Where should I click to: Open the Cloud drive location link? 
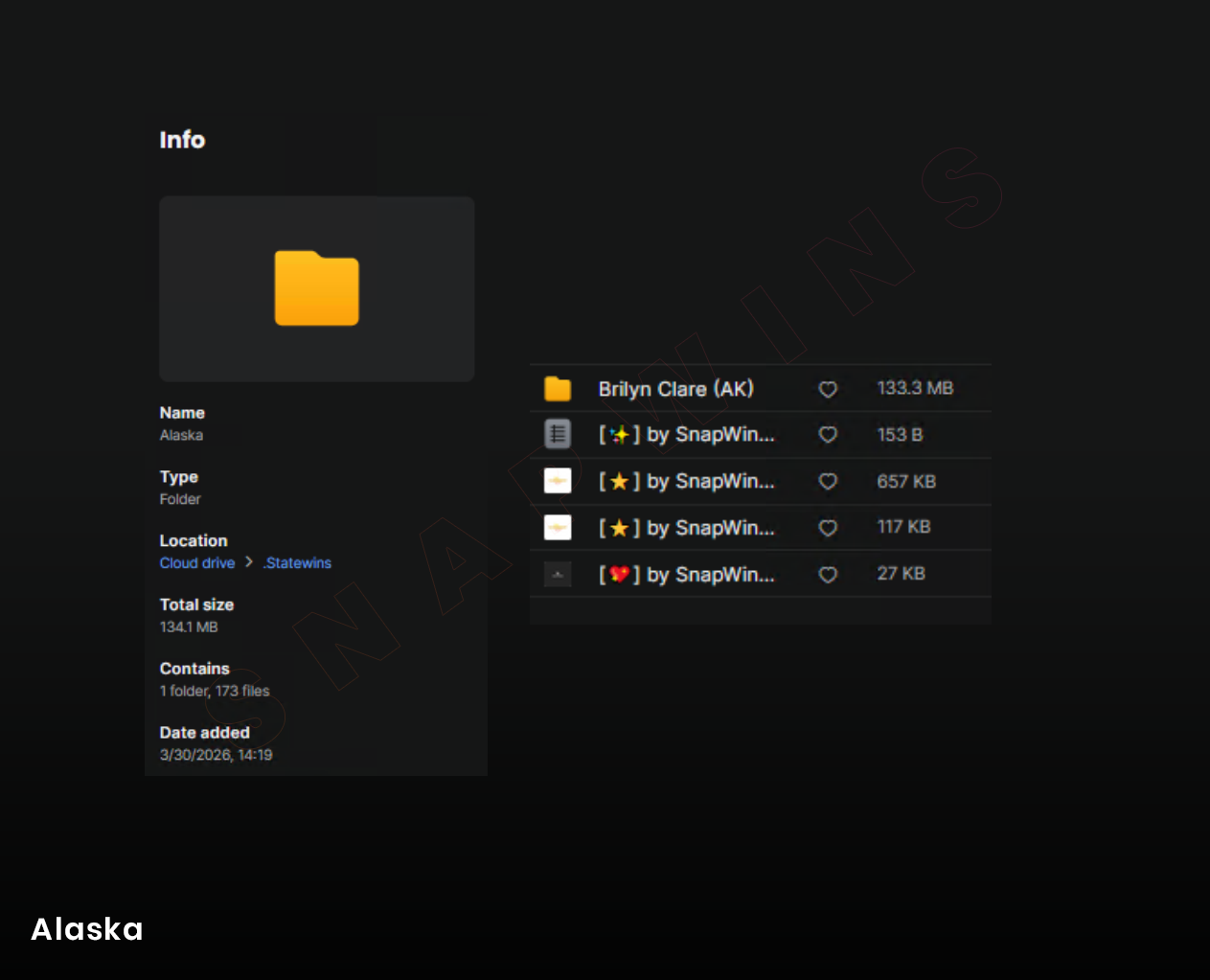click(x=197, y=563)
